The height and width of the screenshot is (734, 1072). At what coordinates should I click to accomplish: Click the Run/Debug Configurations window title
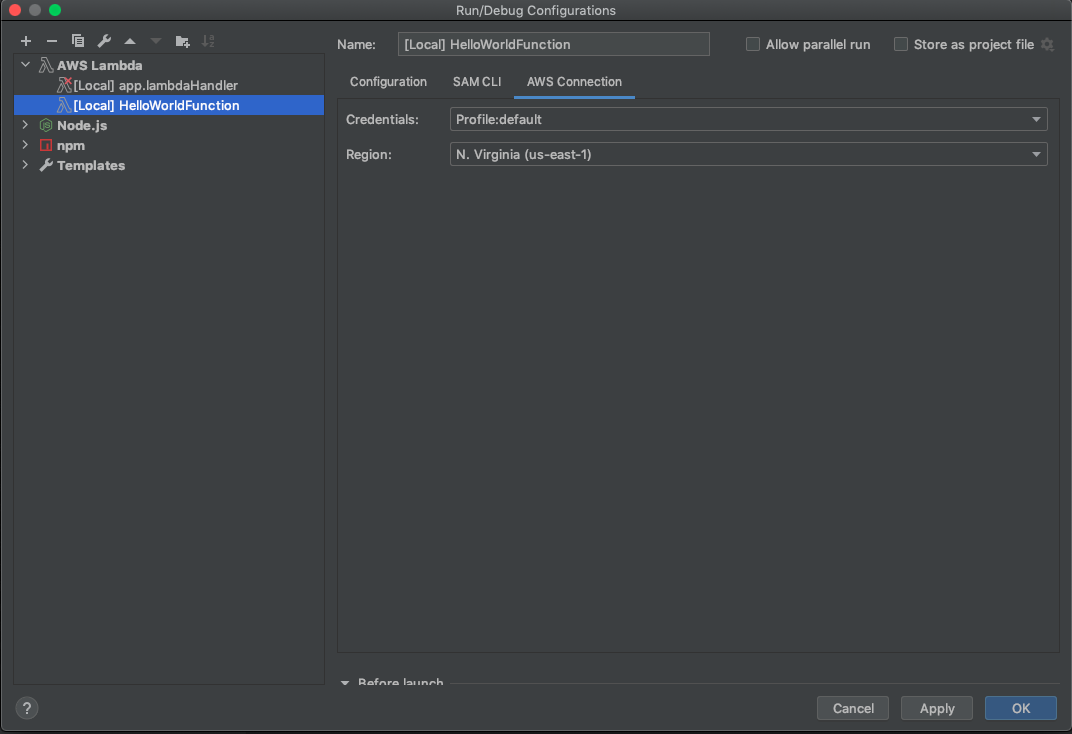point(536,10)
